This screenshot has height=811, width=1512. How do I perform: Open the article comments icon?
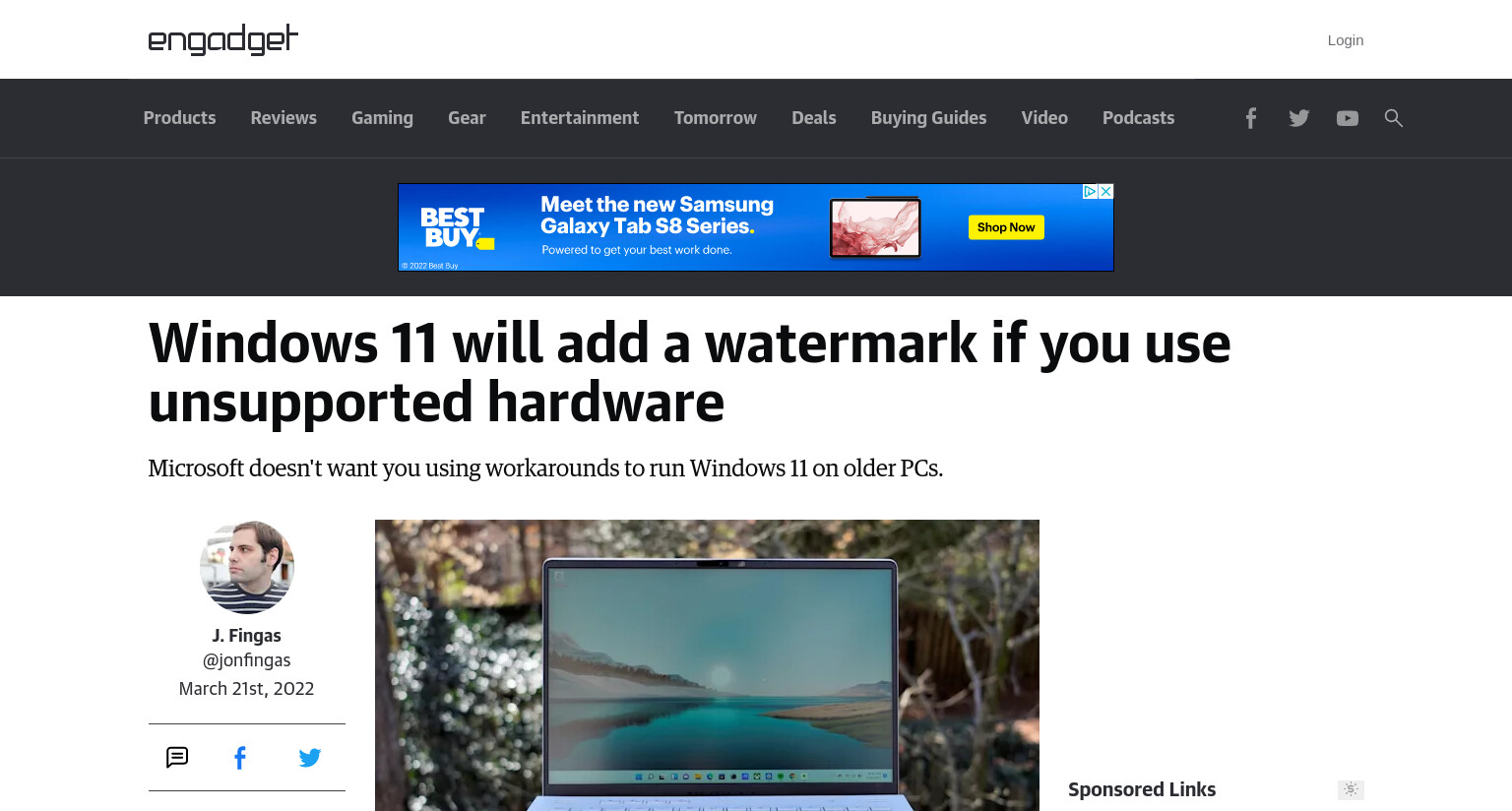pos(177,757)
